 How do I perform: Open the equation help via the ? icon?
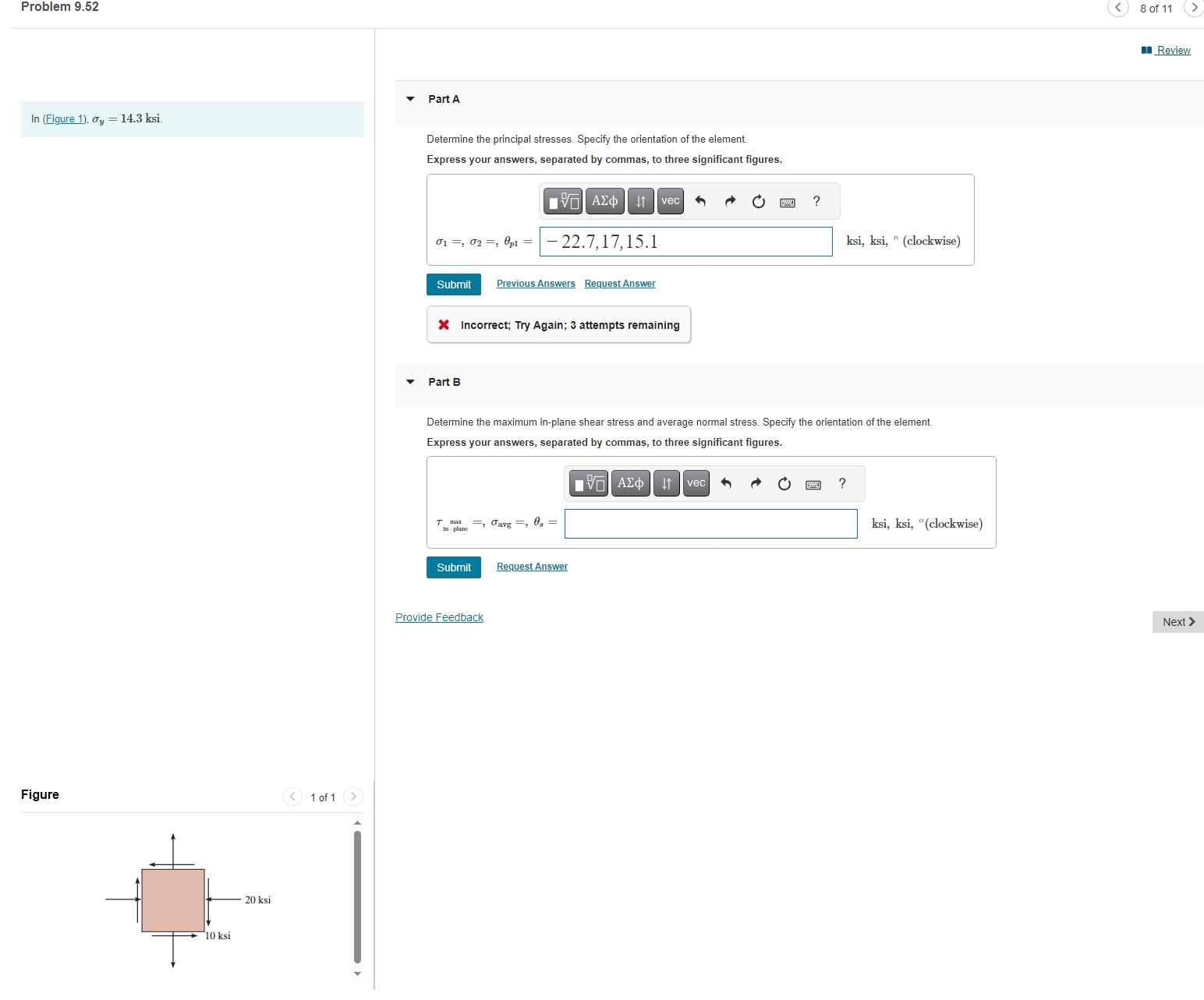816,201
